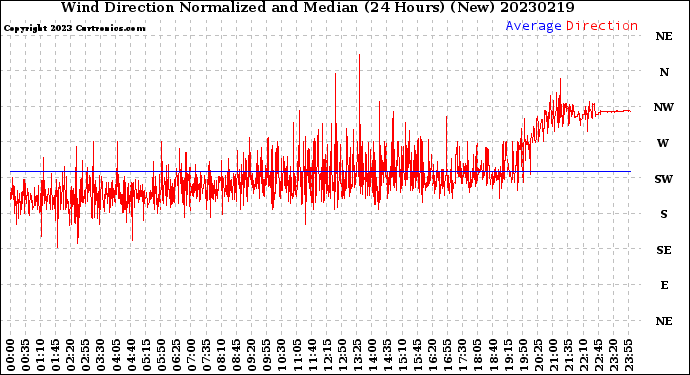
Task: Click the blue average direction line
Action: 320,172
